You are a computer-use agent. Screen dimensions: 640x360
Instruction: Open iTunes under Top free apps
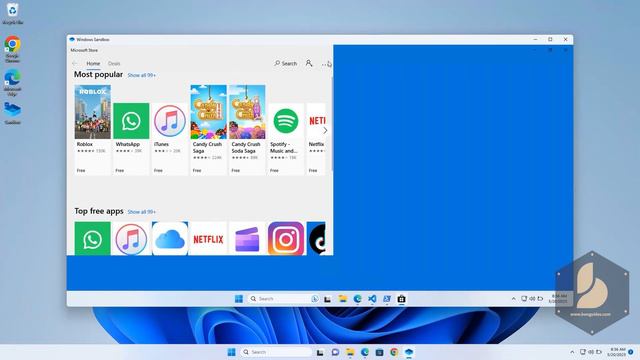(x=131, y=239)
